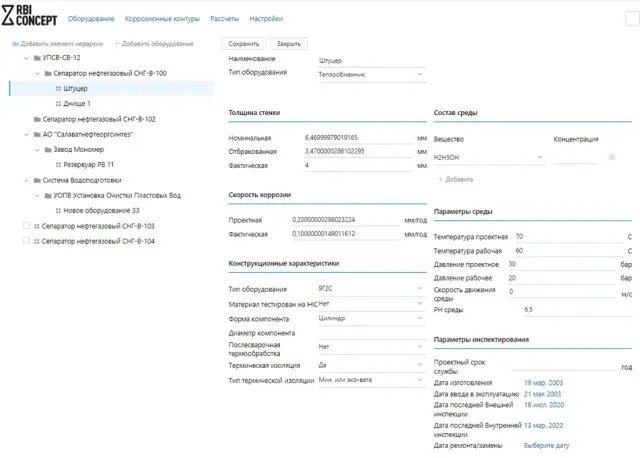Open the Расчеты menu
The image size is (640, 458).
(224, 19)
